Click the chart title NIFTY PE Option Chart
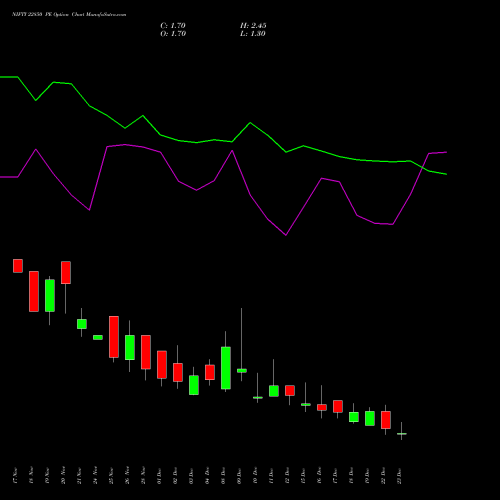The width and height of the screenshot is (500, 500). coord(69,15)
